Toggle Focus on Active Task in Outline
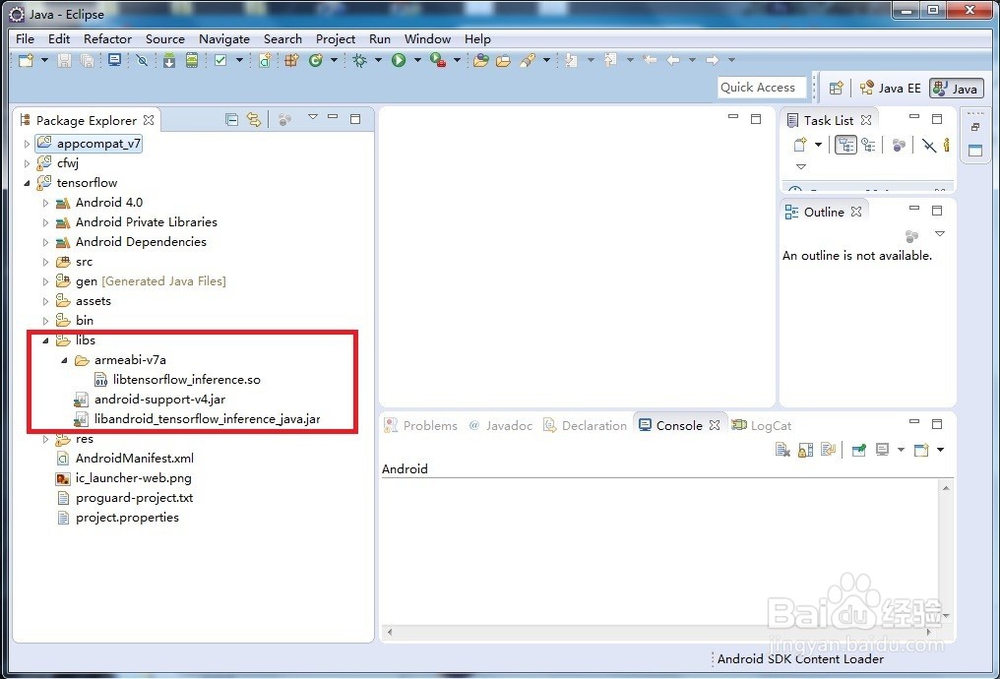This screenshot has width=1000, height=679. (x=912, y=237)
